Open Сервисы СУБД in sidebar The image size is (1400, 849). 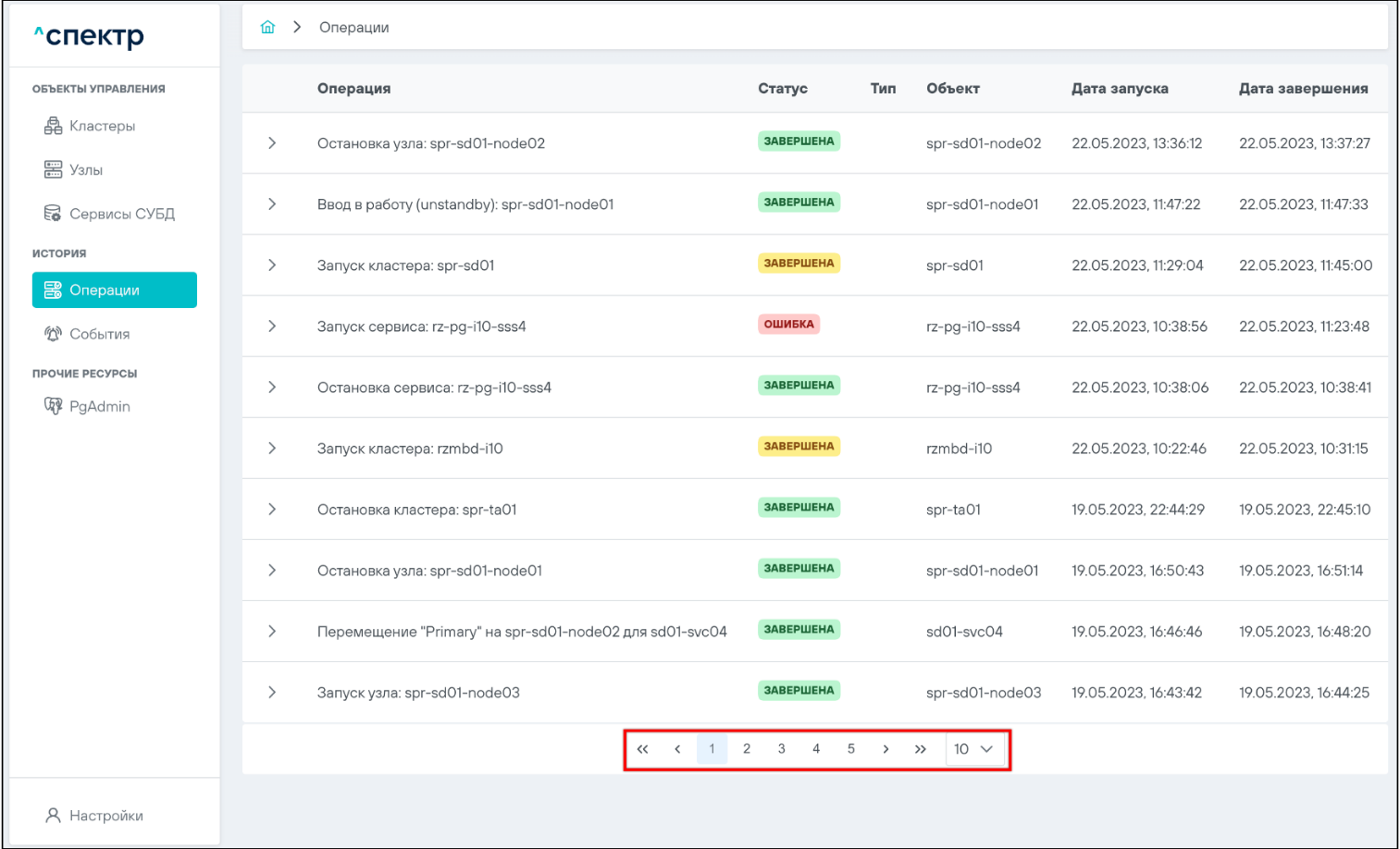coord(121,214)
